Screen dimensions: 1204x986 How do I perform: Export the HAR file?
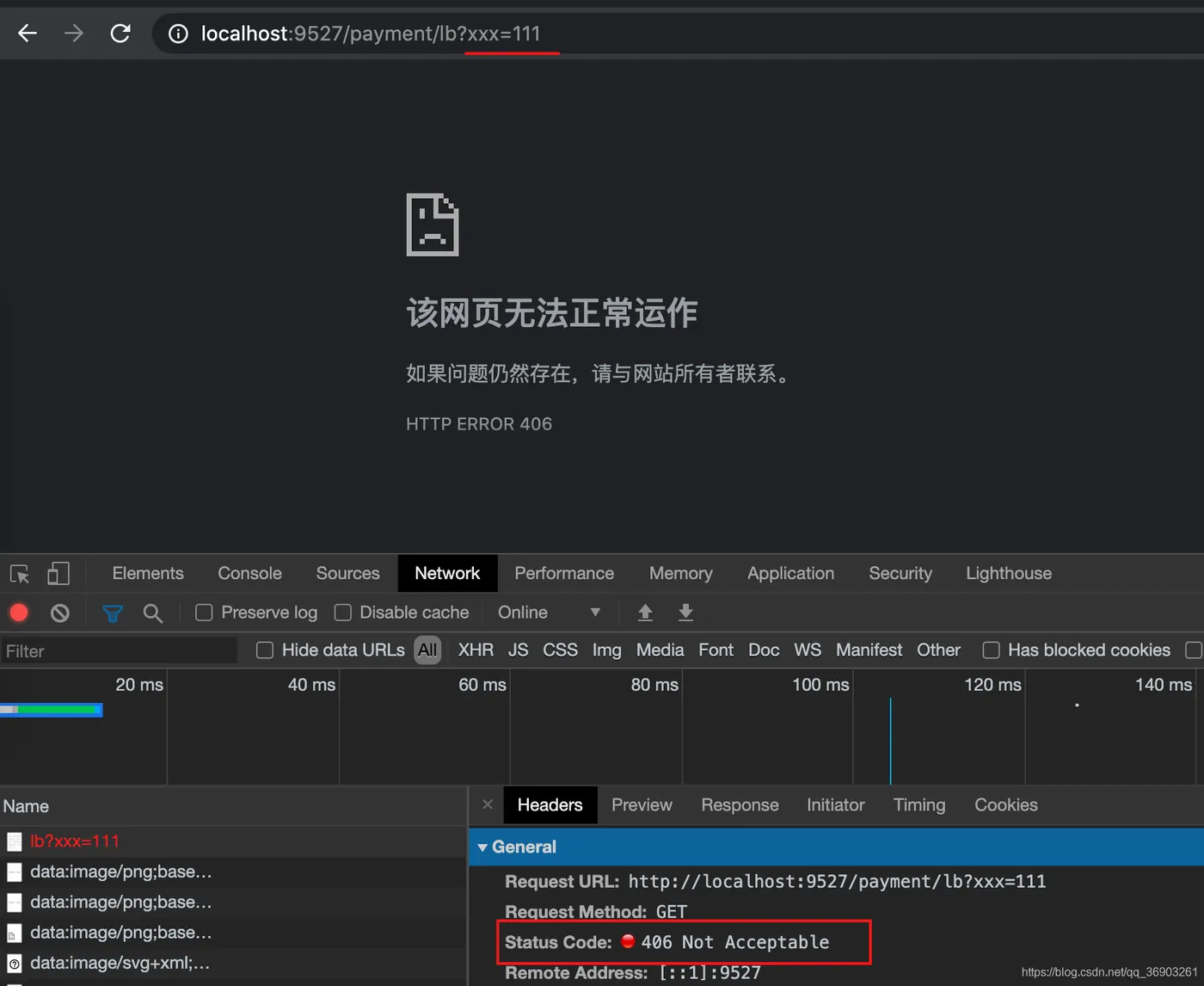(x=685, y=613)
